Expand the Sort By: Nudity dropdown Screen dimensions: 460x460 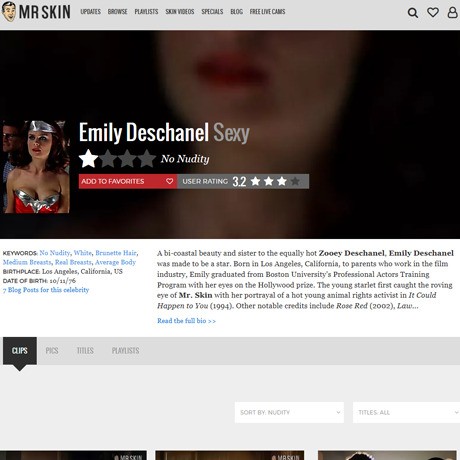(289, 412)
